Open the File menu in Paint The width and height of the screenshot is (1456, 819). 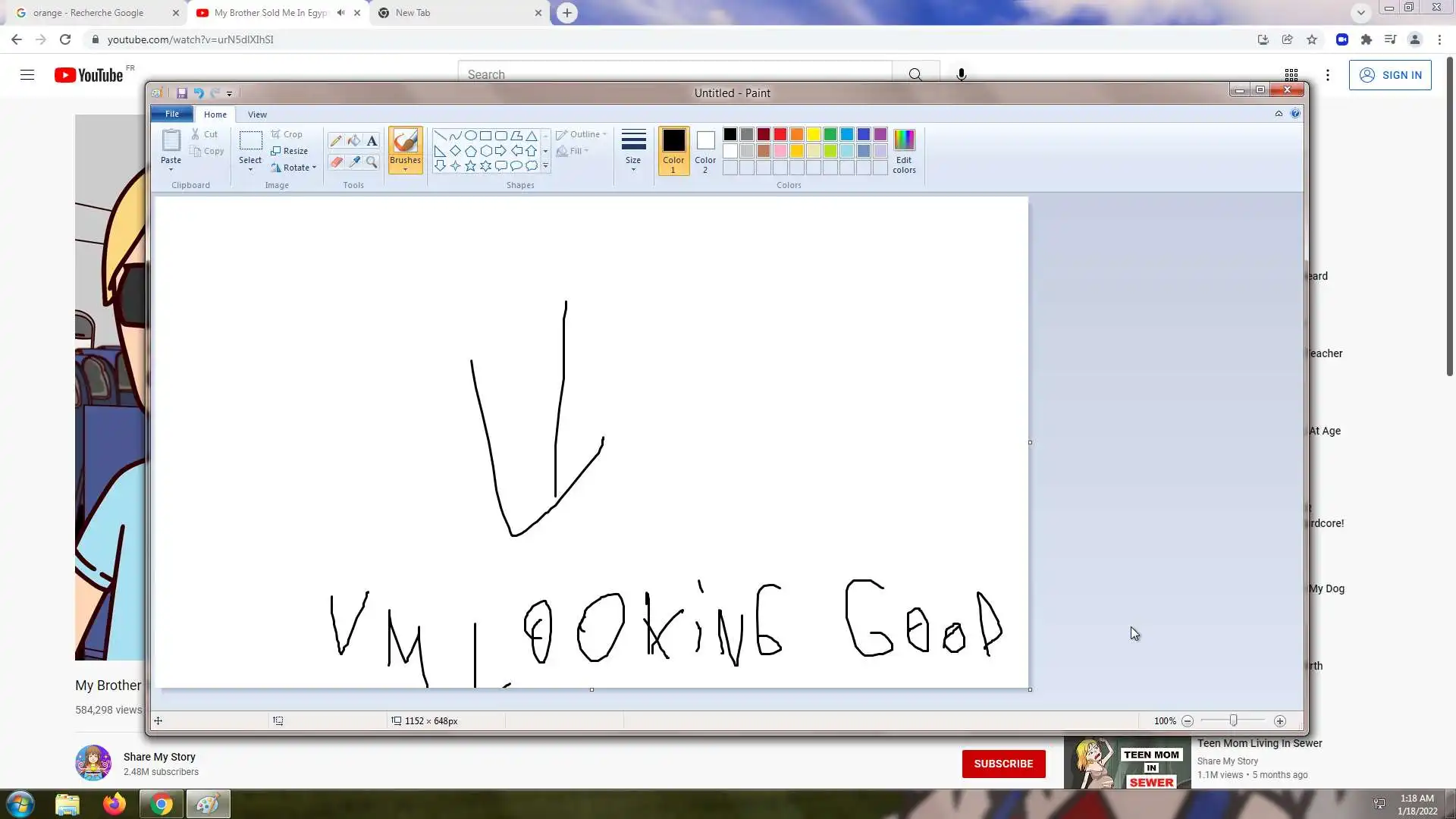pyautogui.click(x=172, y=114)
